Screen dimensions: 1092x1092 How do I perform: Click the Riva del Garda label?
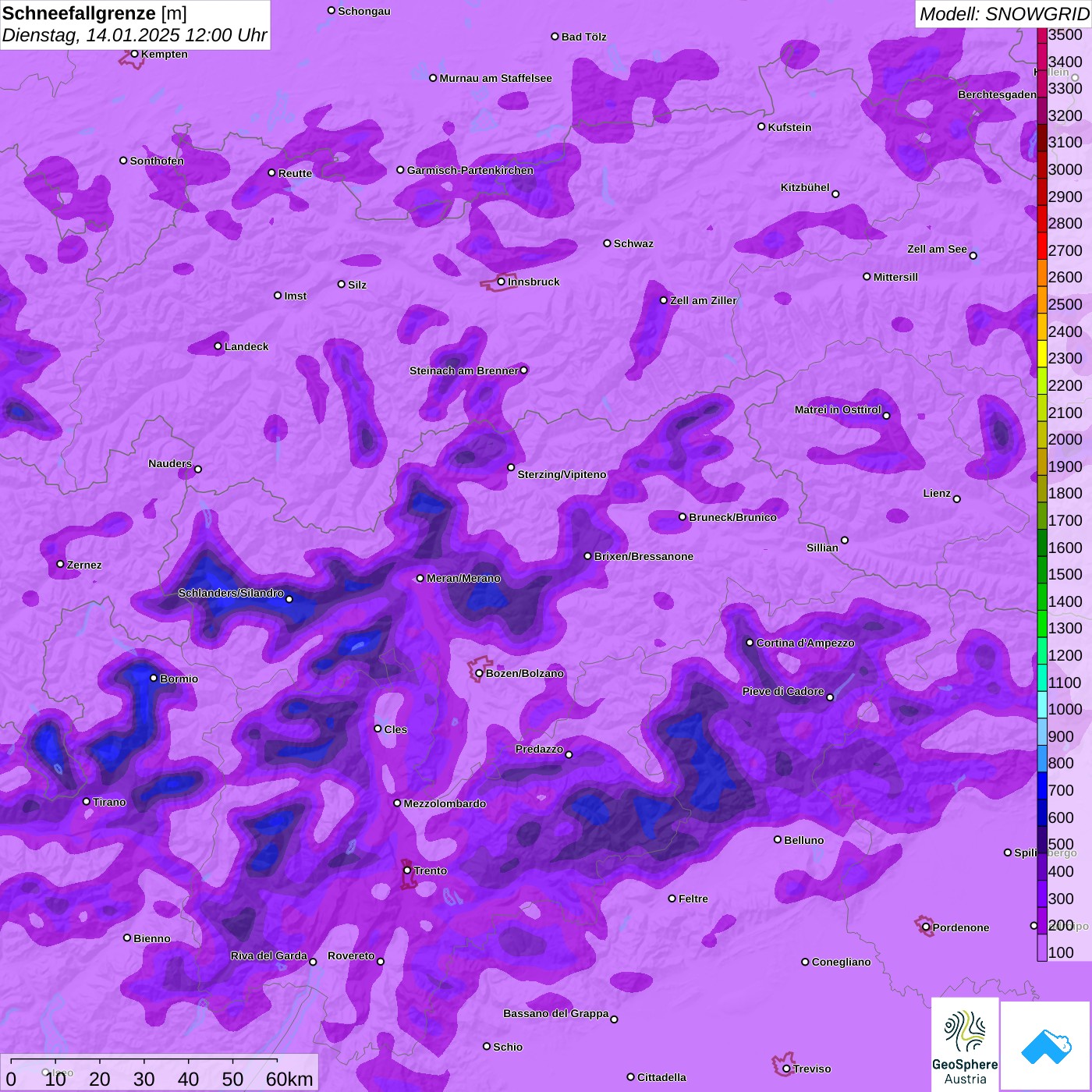[269, 955]
